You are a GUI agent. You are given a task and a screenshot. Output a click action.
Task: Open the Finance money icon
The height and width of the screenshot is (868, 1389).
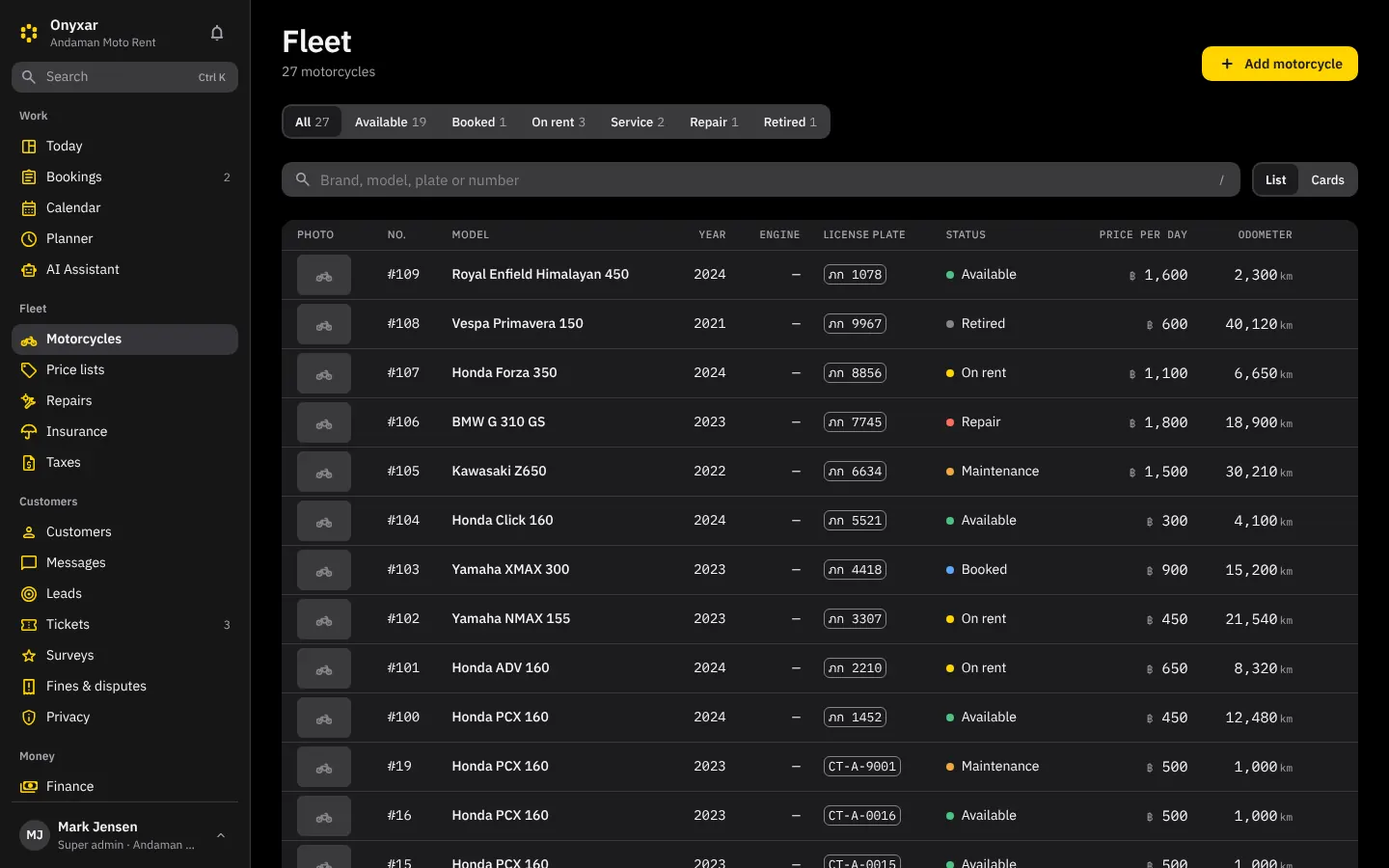point(29,787)
